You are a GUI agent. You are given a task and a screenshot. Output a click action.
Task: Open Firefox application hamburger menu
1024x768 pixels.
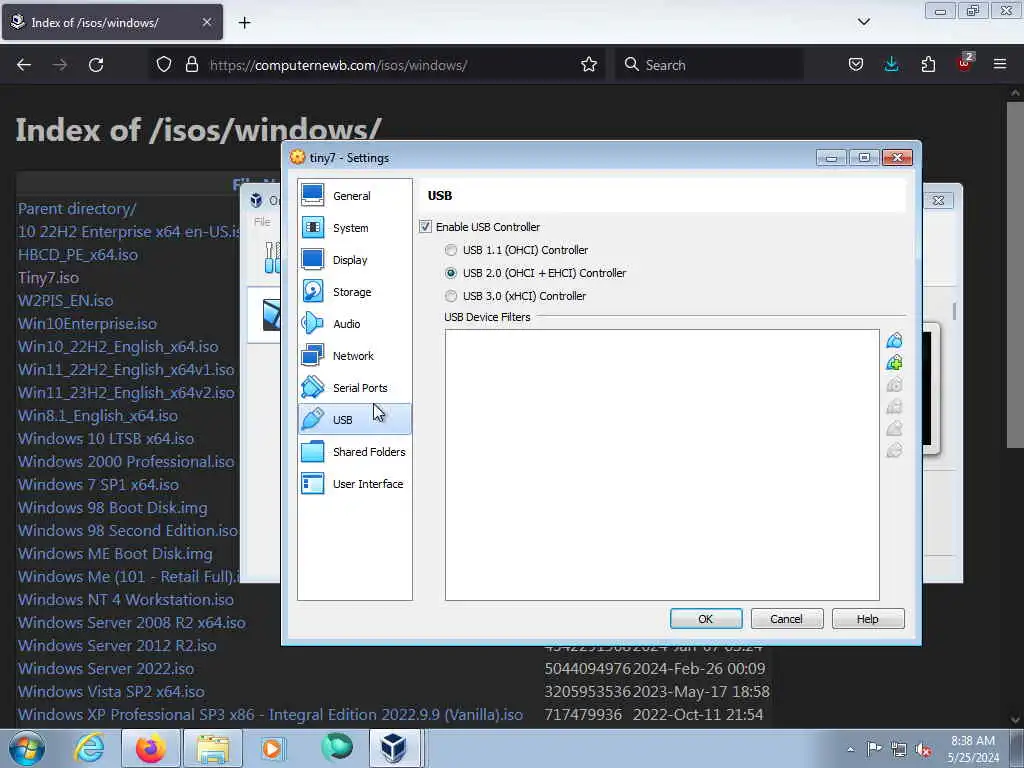(x=1000, y=65)
